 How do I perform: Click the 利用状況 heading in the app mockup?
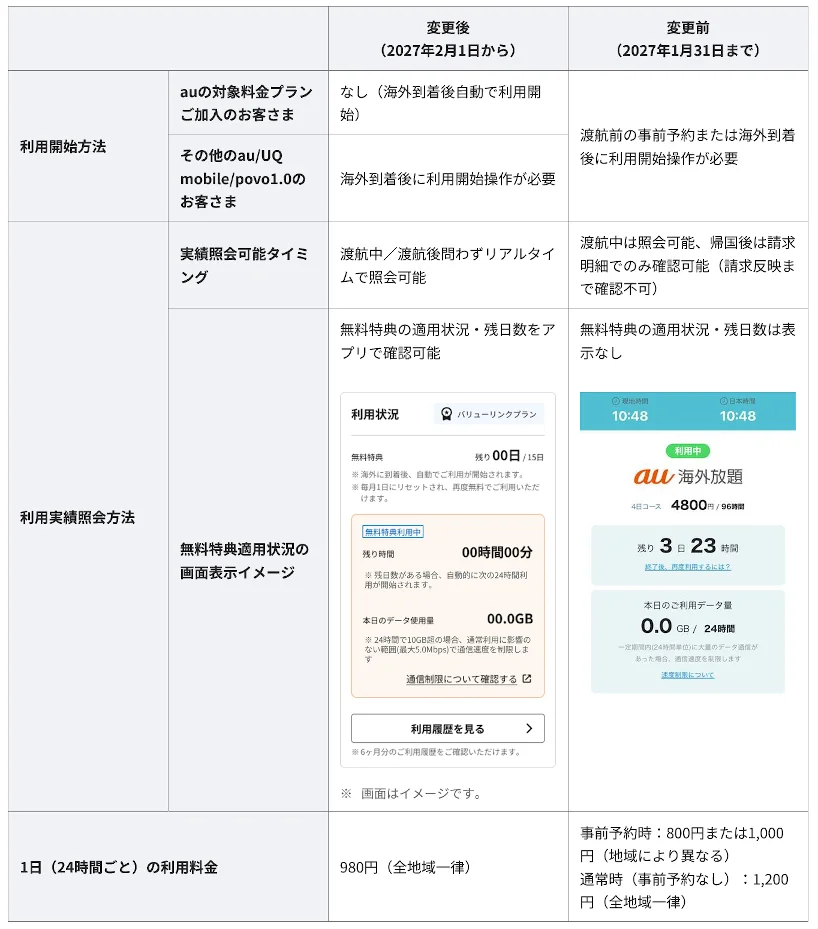375,414
